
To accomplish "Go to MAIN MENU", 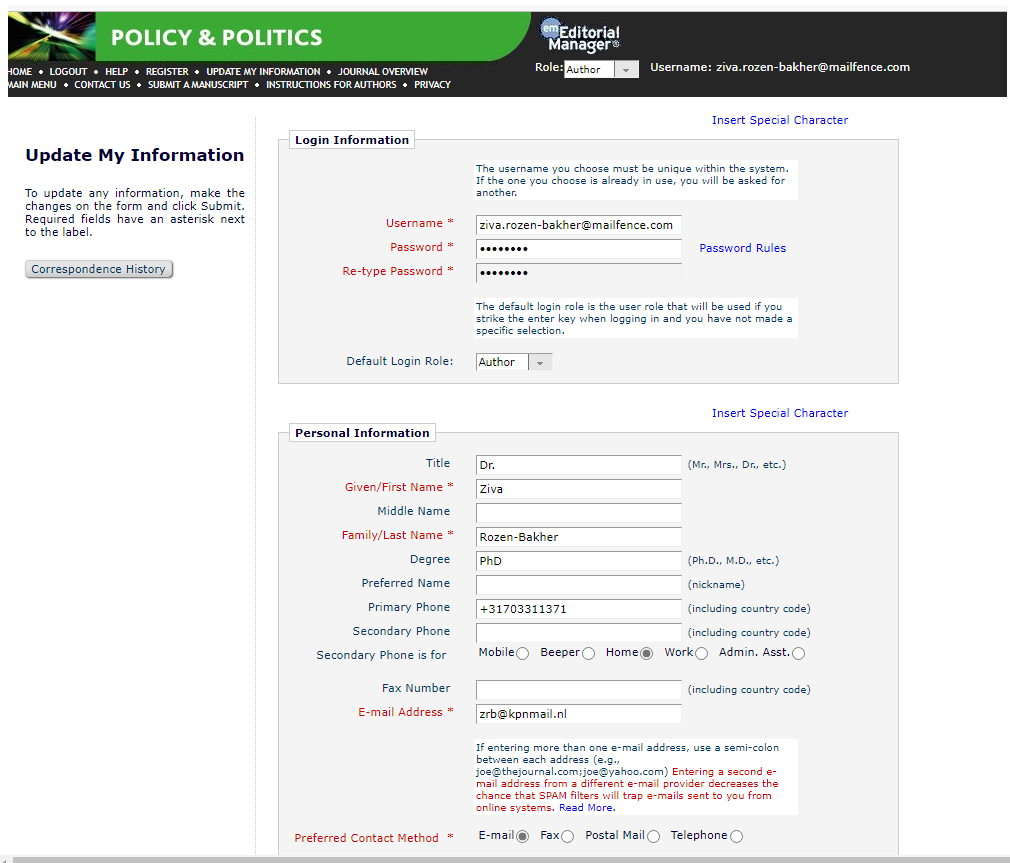I will pos(32,84).
